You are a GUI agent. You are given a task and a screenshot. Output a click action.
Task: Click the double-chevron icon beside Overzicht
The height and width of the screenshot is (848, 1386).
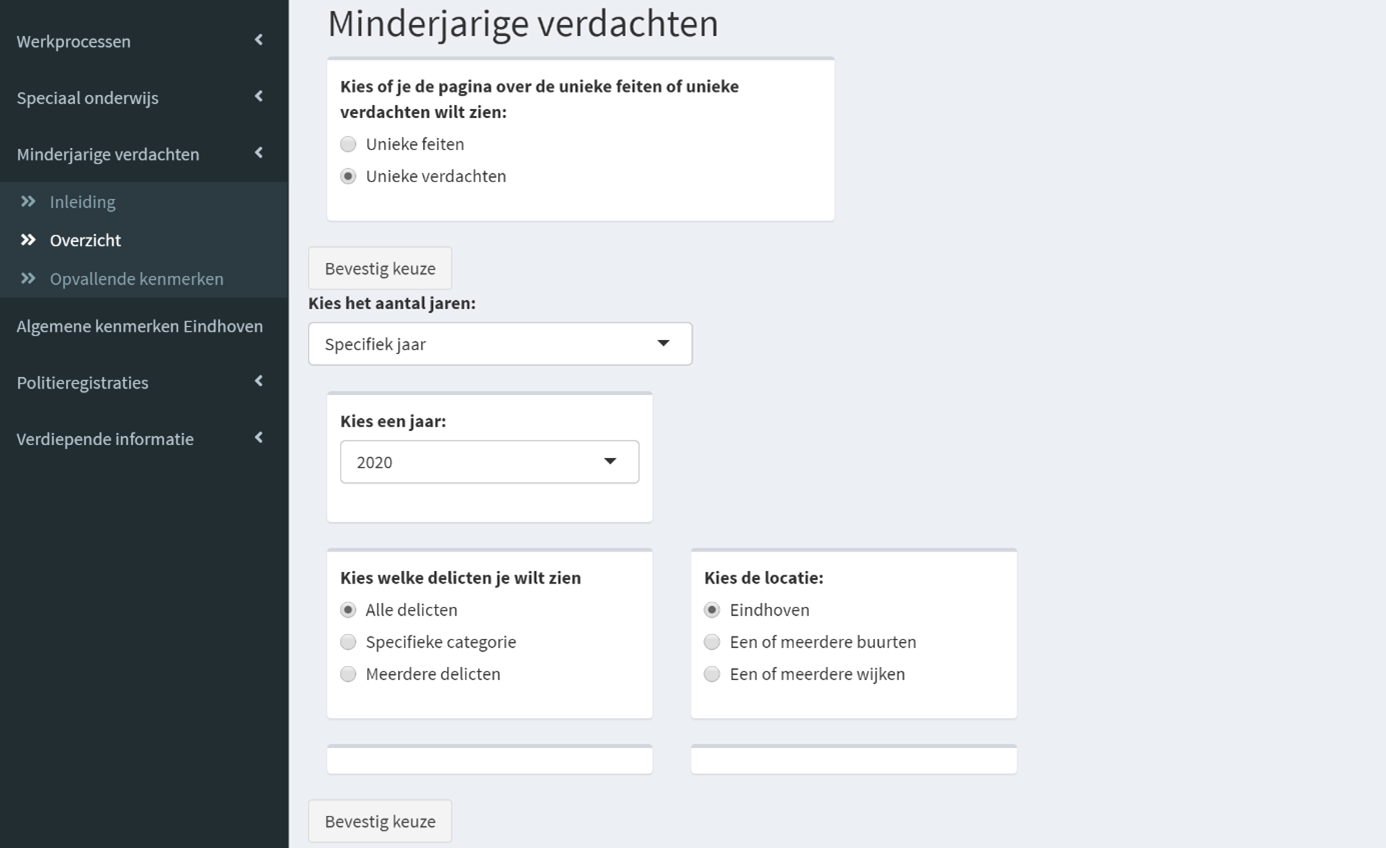click(28, 240)
